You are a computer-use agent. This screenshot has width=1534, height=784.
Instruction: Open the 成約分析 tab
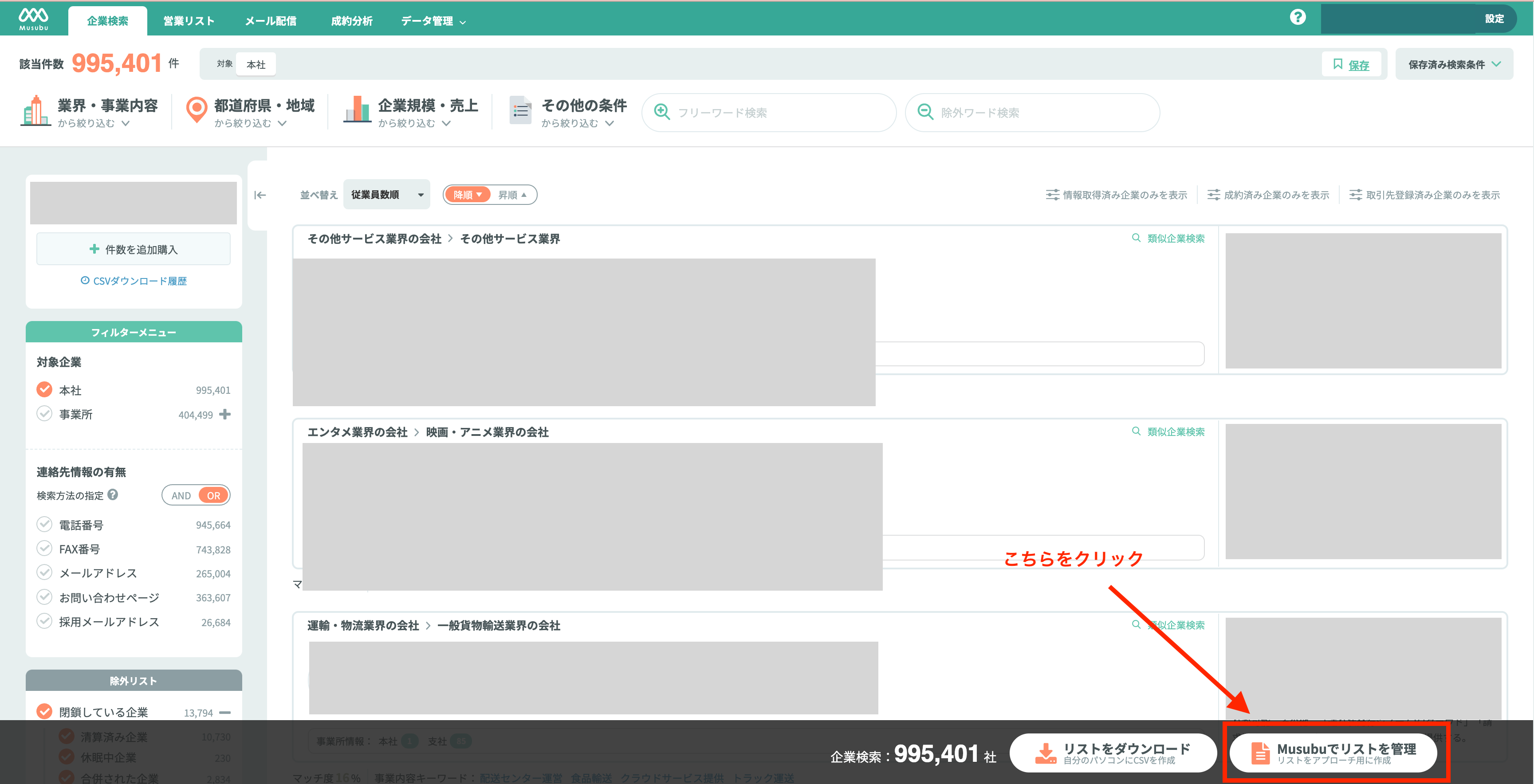[x=352, y=21]
